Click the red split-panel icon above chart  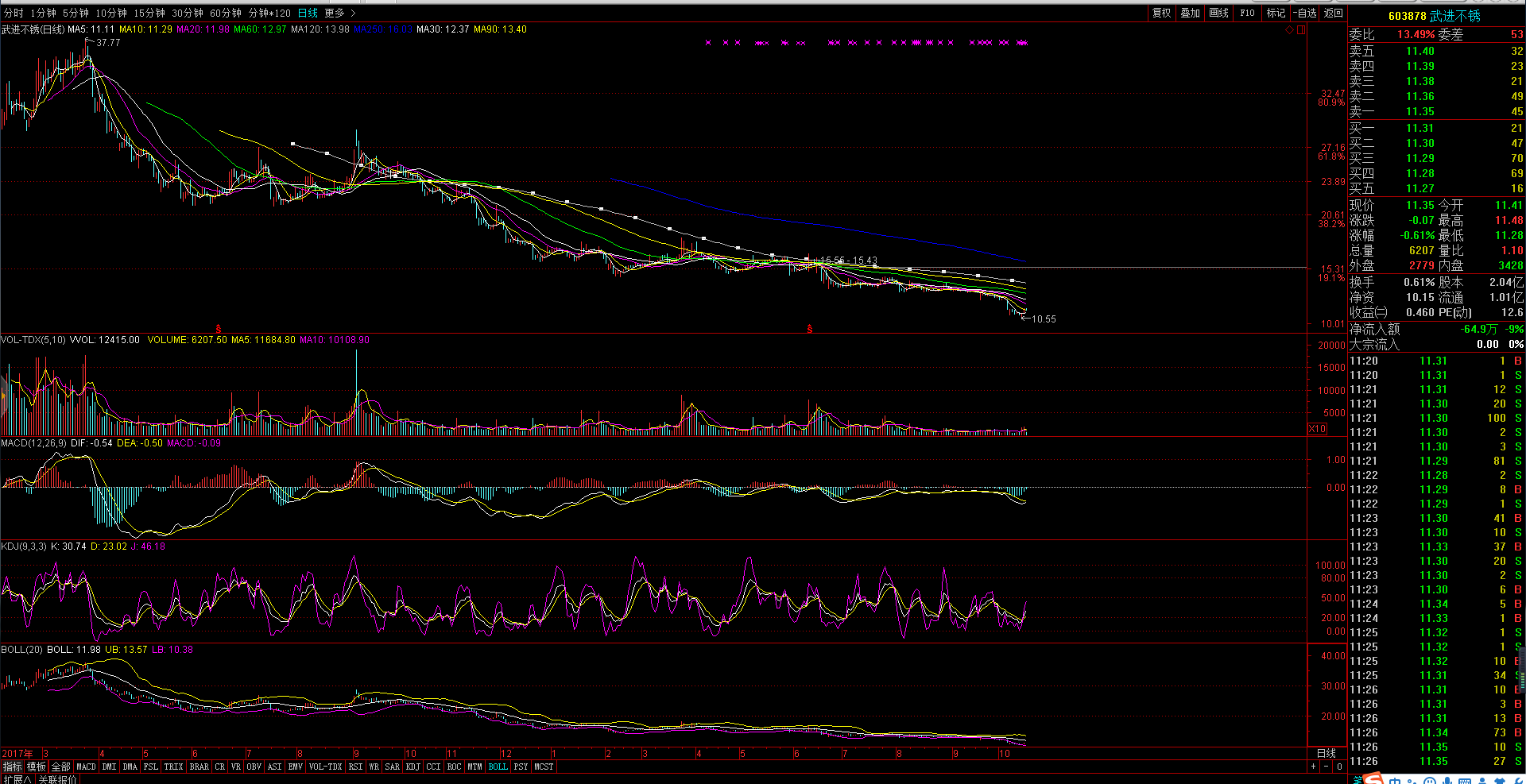pos(1301,30)
